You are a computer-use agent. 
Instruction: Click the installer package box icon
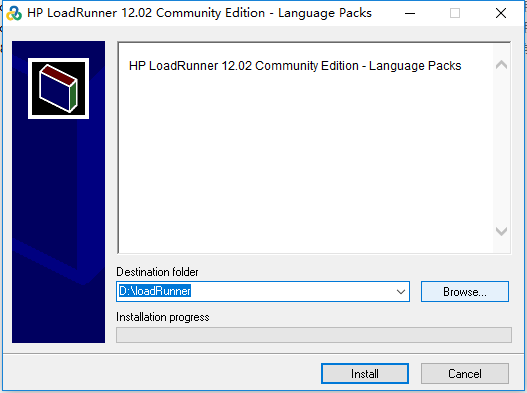pyautogui.click(x=58, y=88)
